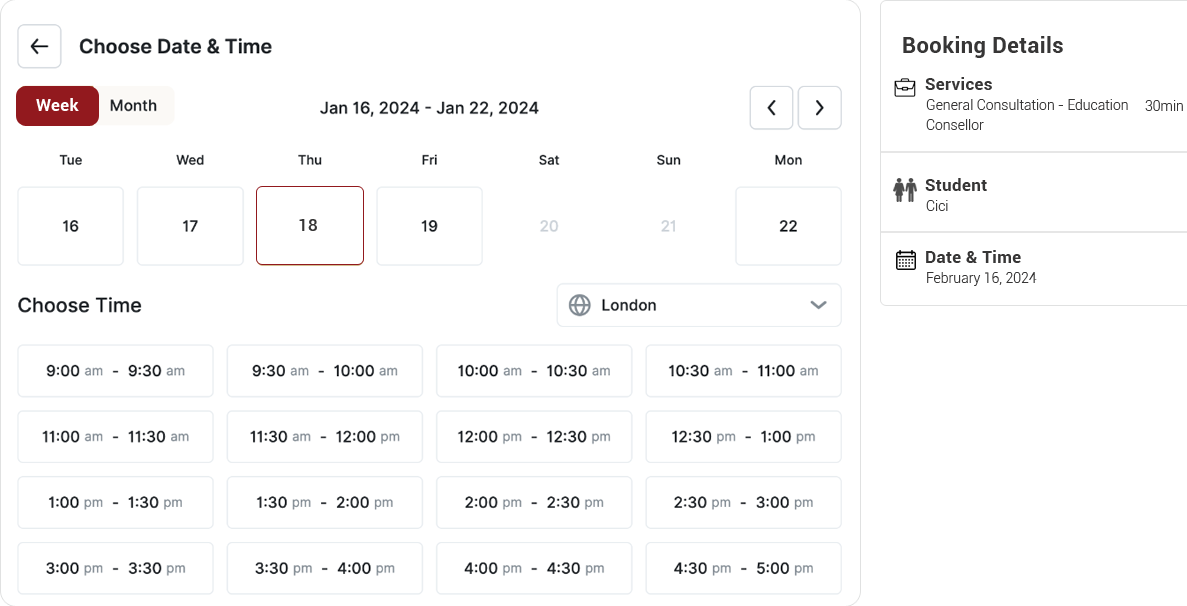Screen dimensions: 1187x606
Task: Select Wednesday the 17th
Action: click(x=190, y=226)
